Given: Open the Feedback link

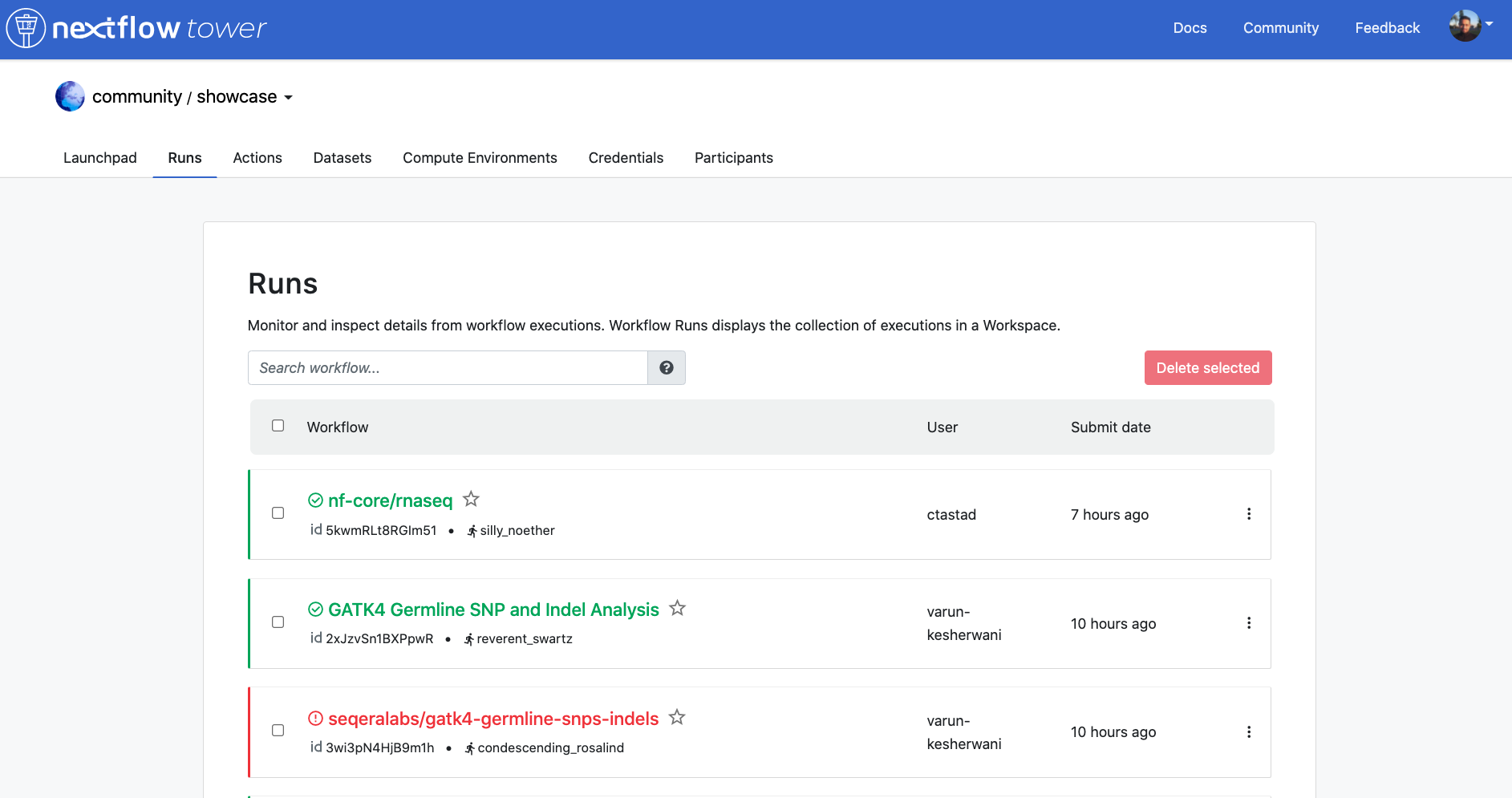Looking at the screenshot, I should coord(1387,28).
